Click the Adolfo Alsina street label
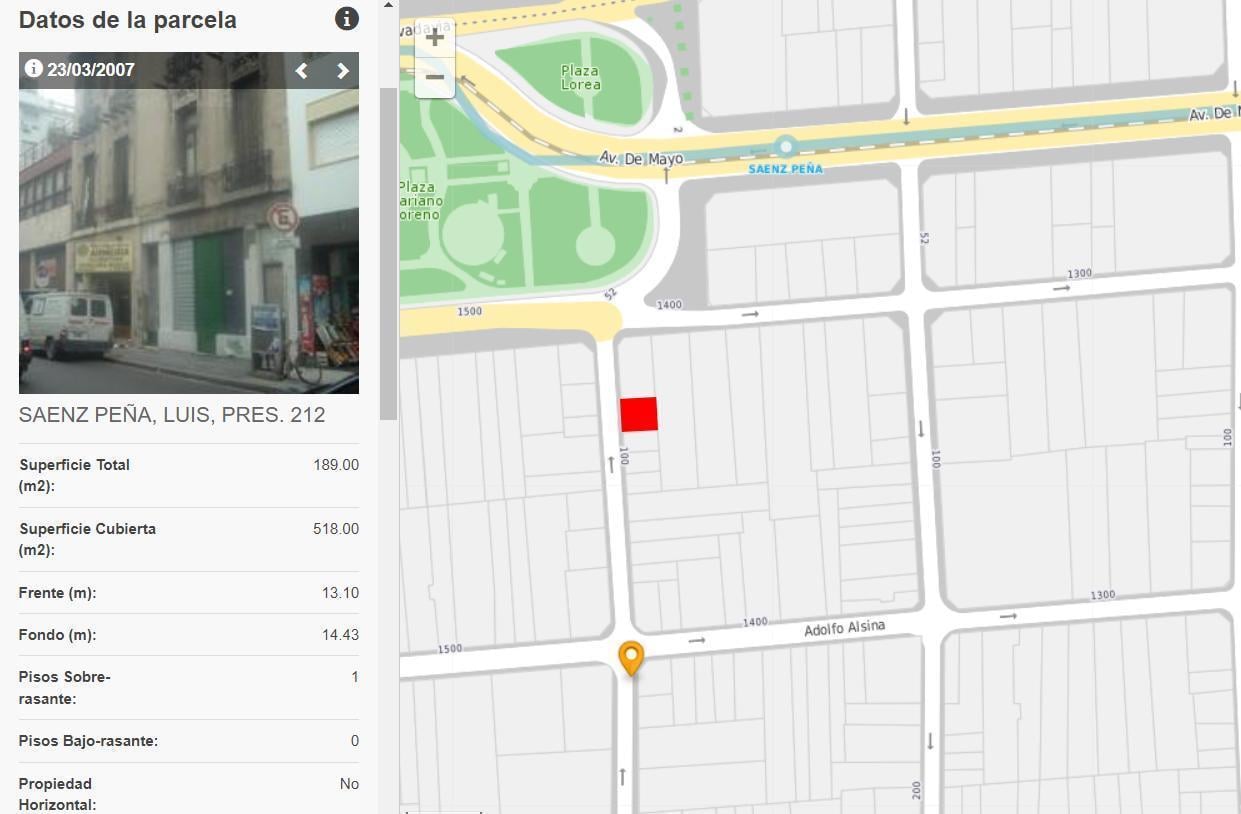Viewport: 1241px width, 814px height. click(x=845, y=628)
